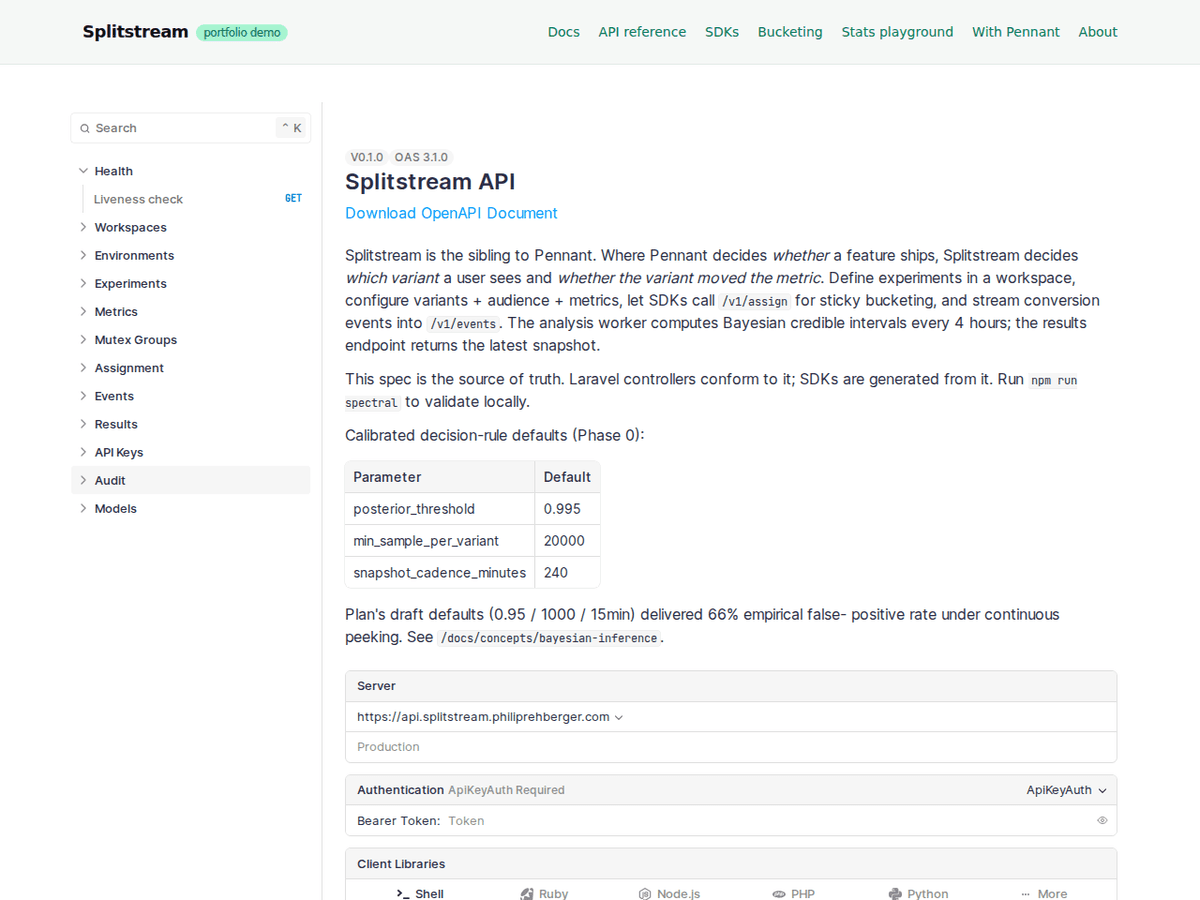The width and height of the screenshot is (1200, 900).
Task: Click the search magnifier icon
Action: point(84,128)
